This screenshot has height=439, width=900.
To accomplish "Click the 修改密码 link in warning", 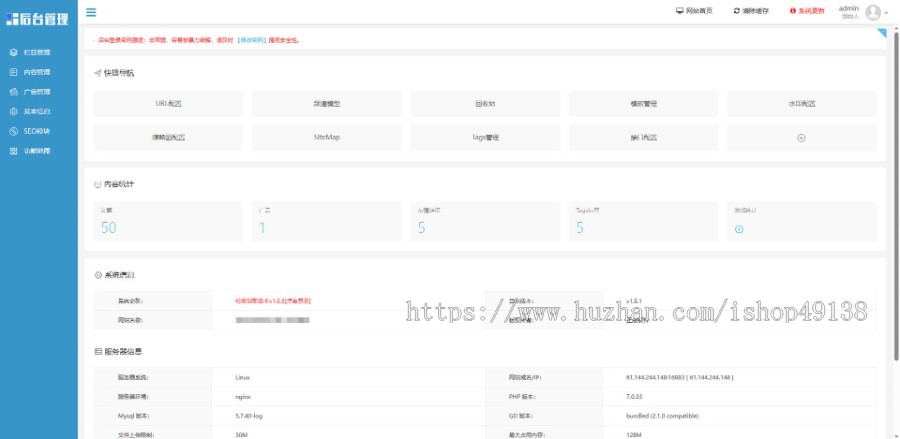I will pyautogui.click(x=252, y=40).
